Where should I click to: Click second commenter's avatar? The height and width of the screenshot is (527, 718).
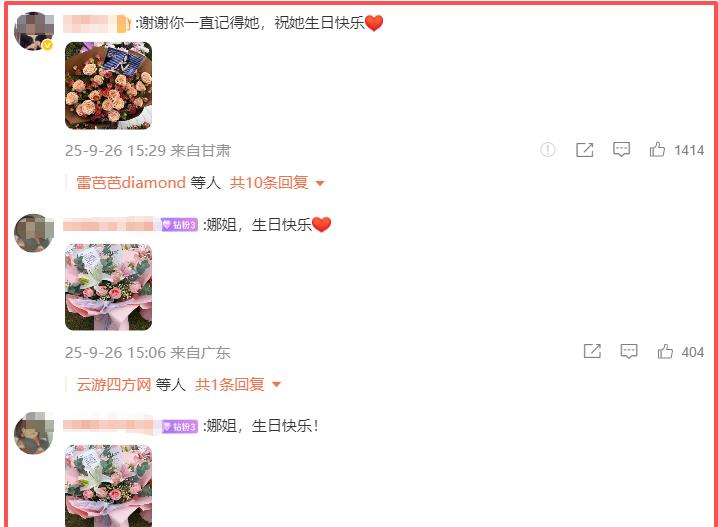click(x=34, y=233)
